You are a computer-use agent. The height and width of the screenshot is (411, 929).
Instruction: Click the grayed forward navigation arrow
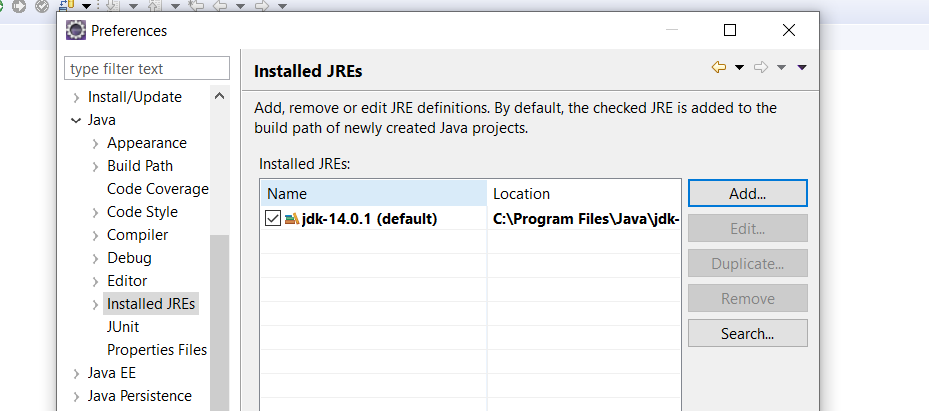pyautogui.click(x=761, y=68)
